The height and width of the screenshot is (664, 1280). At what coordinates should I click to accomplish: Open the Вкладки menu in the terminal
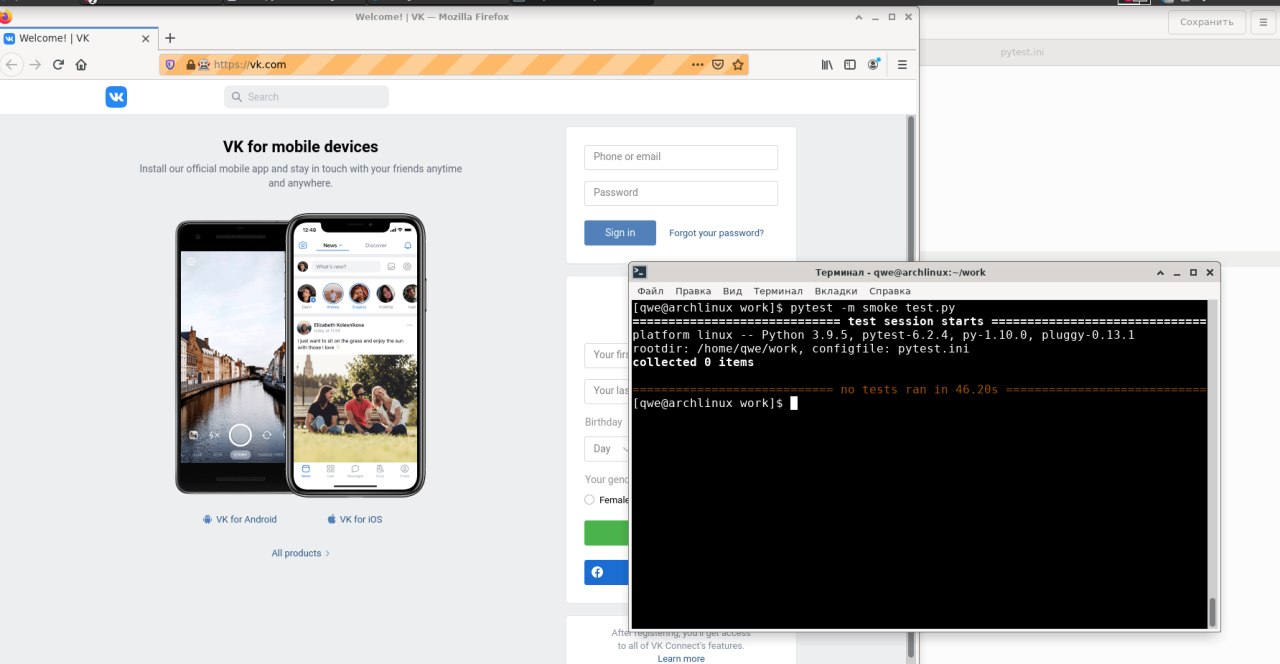point(836,291)
